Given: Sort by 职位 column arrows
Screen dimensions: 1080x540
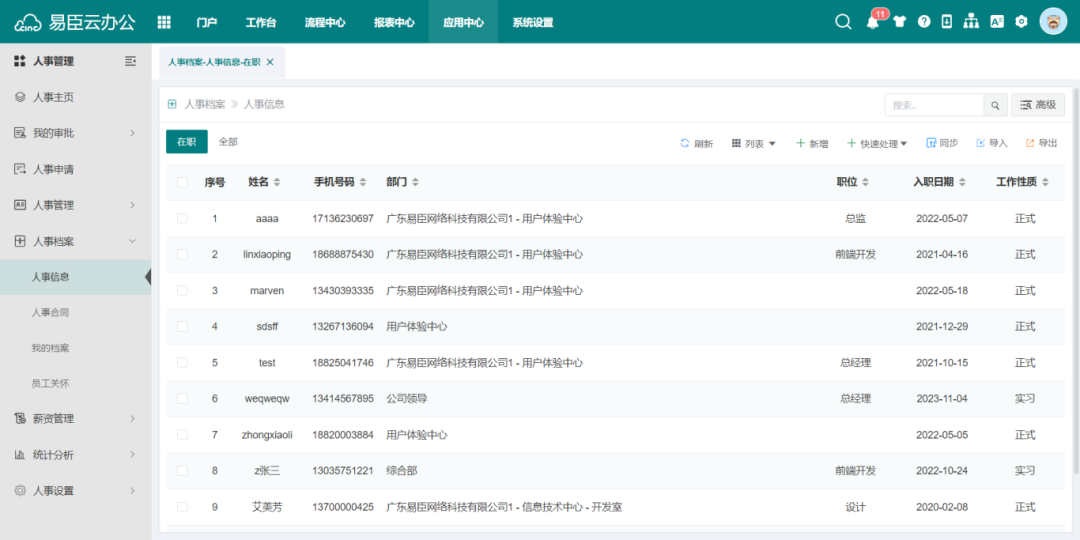Looking at the screenshot, I should click(866, 183).
